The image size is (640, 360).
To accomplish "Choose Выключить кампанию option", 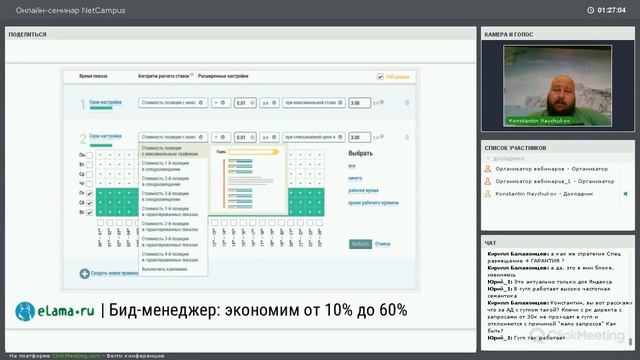I will coord(173,269).
